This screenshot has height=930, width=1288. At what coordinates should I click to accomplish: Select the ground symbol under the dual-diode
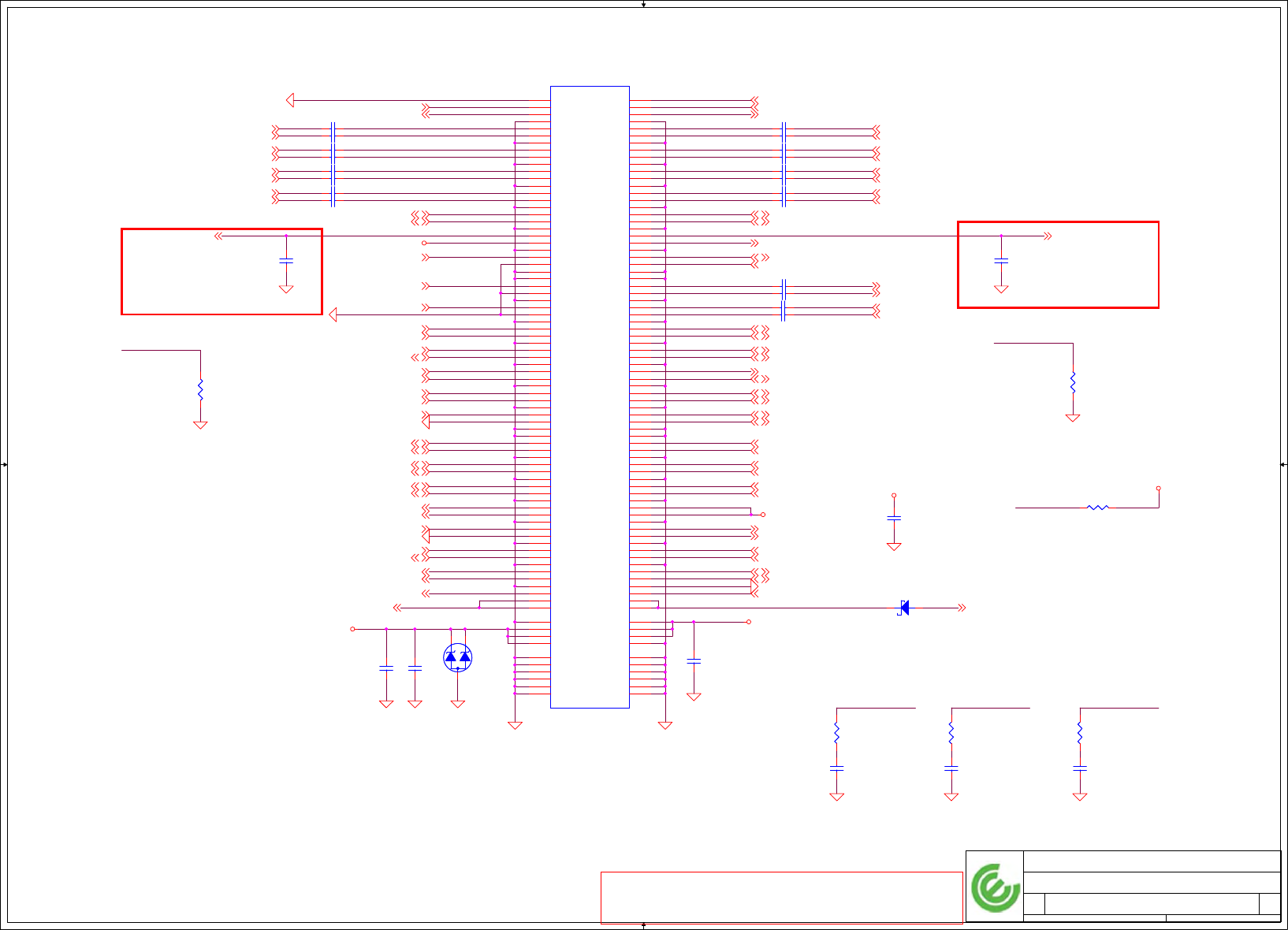(x=458, y=704)
